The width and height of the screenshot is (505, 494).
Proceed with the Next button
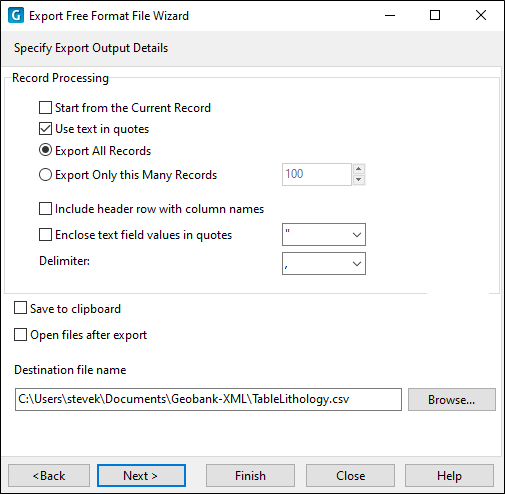click(141, 476)
